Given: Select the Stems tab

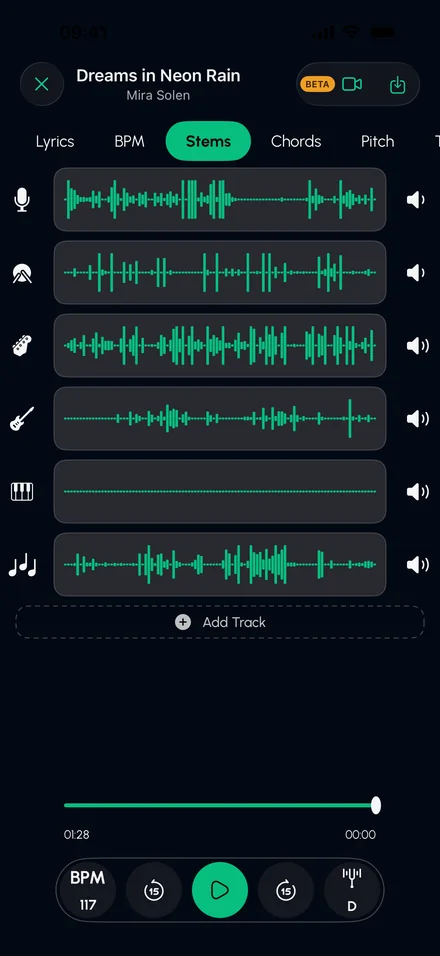Looking at the screenshot, I should tap(208, 141).
